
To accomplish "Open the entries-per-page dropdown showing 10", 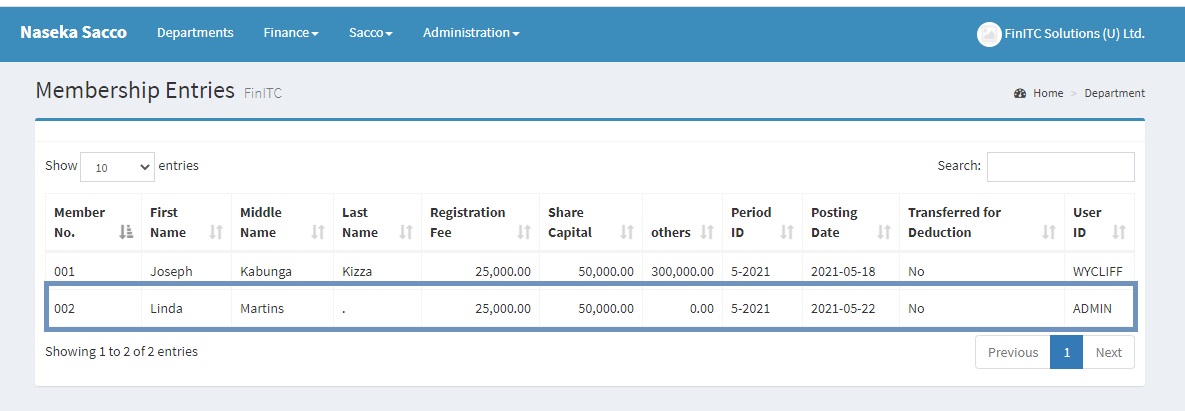I will pyautogui.click(x=118, y=167).
